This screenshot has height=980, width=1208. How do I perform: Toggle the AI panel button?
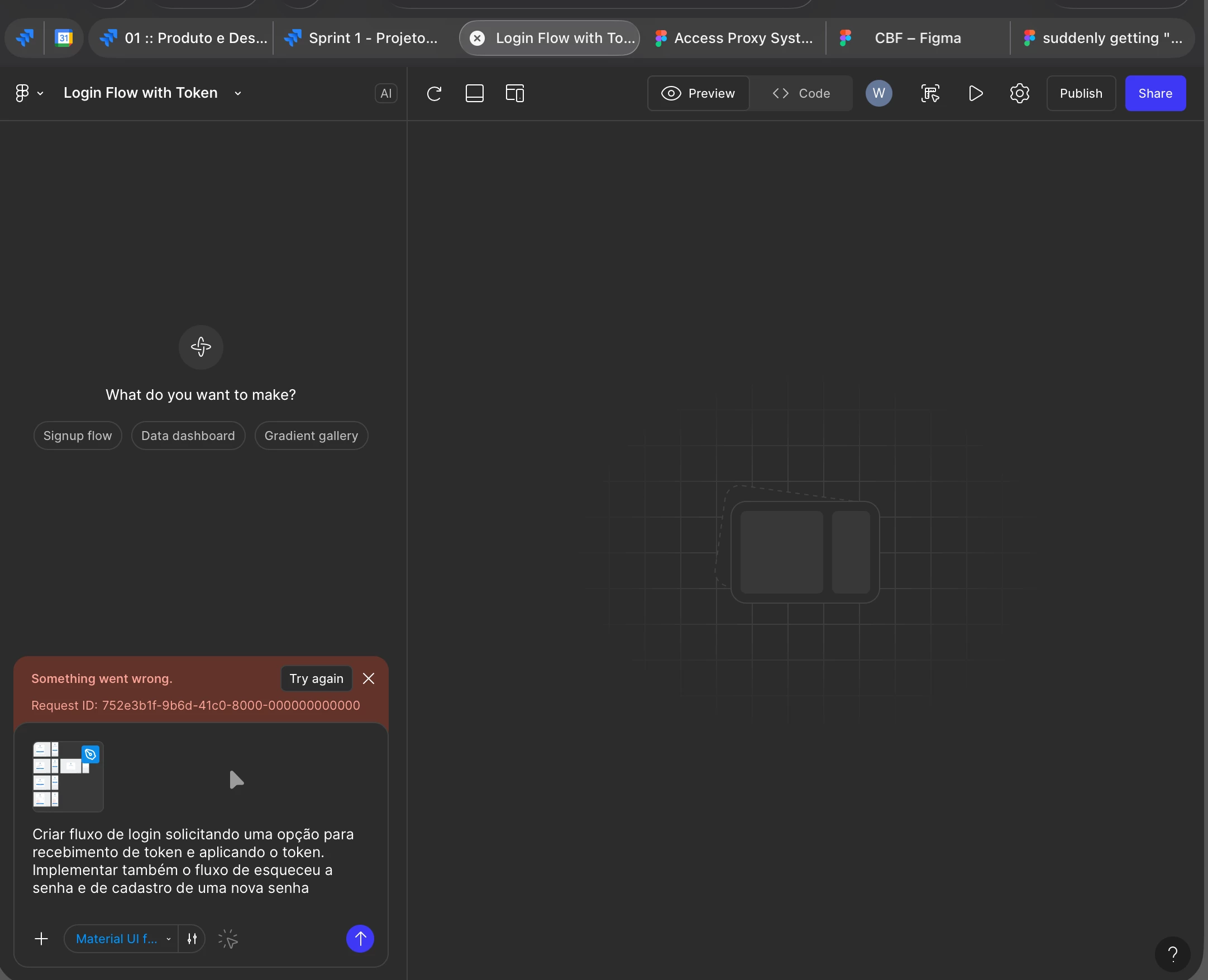[385, 93]
